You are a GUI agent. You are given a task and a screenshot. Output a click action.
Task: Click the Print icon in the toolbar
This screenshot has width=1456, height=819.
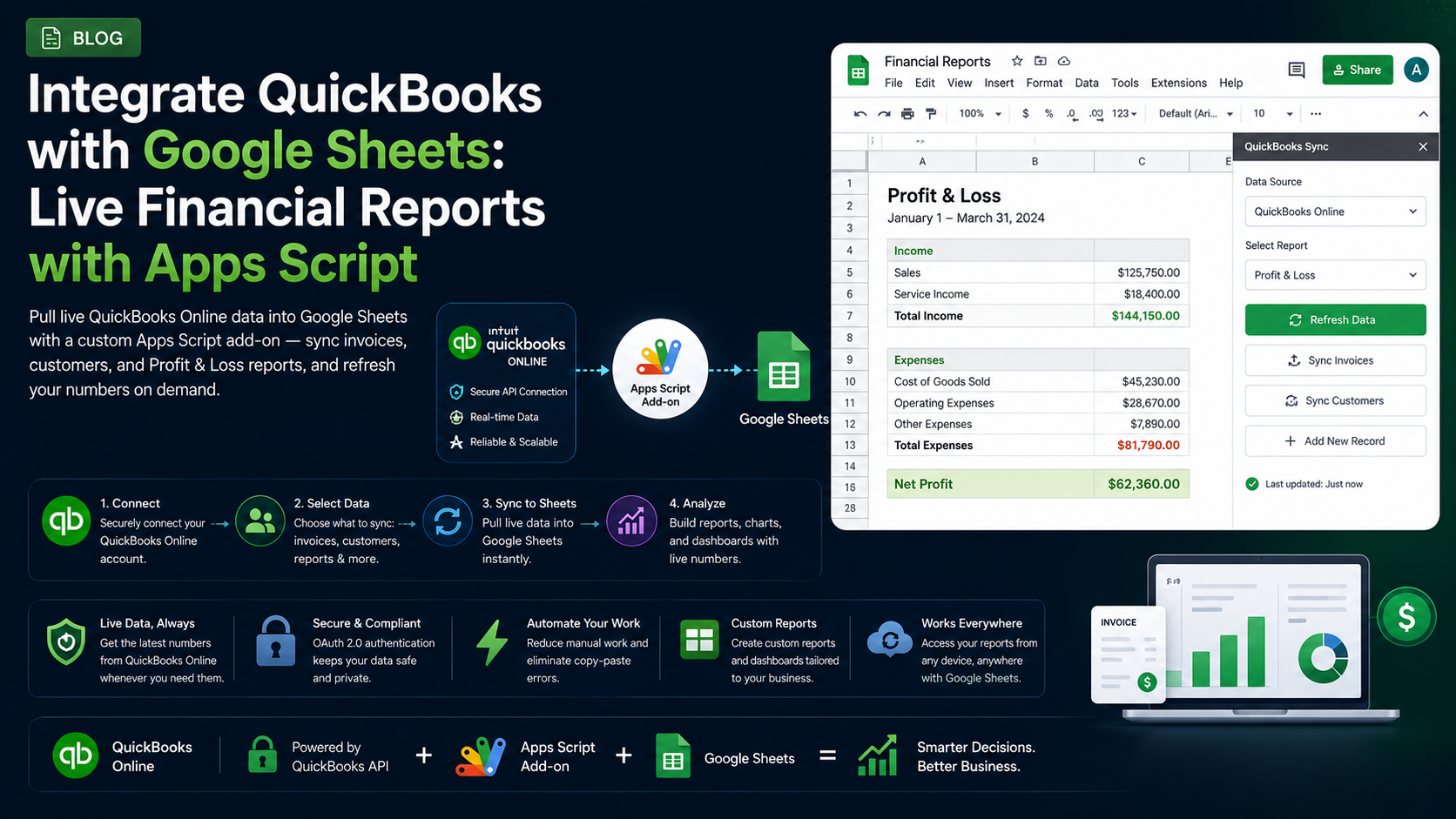tap(907, 114)
